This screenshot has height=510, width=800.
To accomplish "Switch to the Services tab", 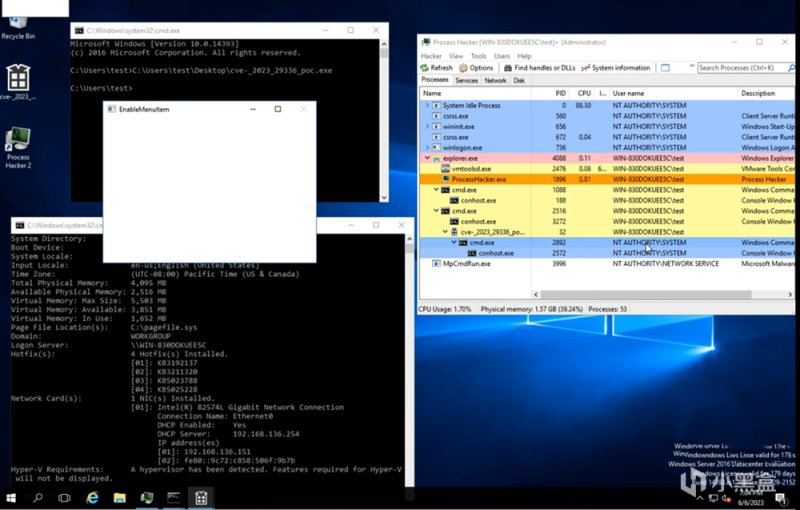I will click(x=466, y=81).
